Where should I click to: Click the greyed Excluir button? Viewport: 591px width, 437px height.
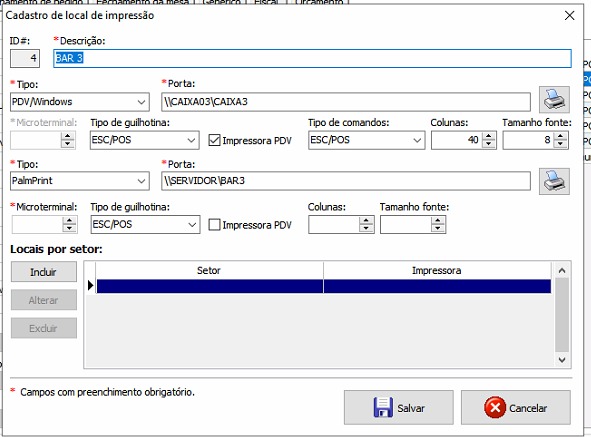pyautogui.click(x=44, y=328)
